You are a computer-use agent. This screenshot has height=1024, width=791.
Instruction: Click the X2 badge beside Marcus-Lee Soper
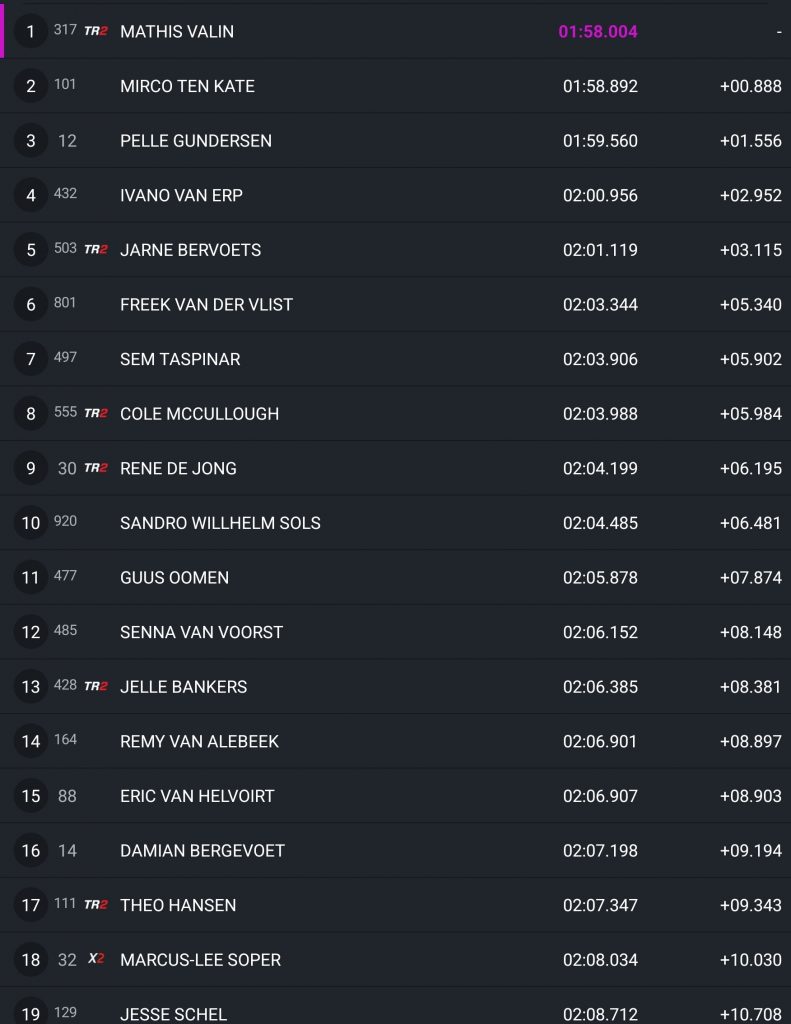click(x=96, y=959)
